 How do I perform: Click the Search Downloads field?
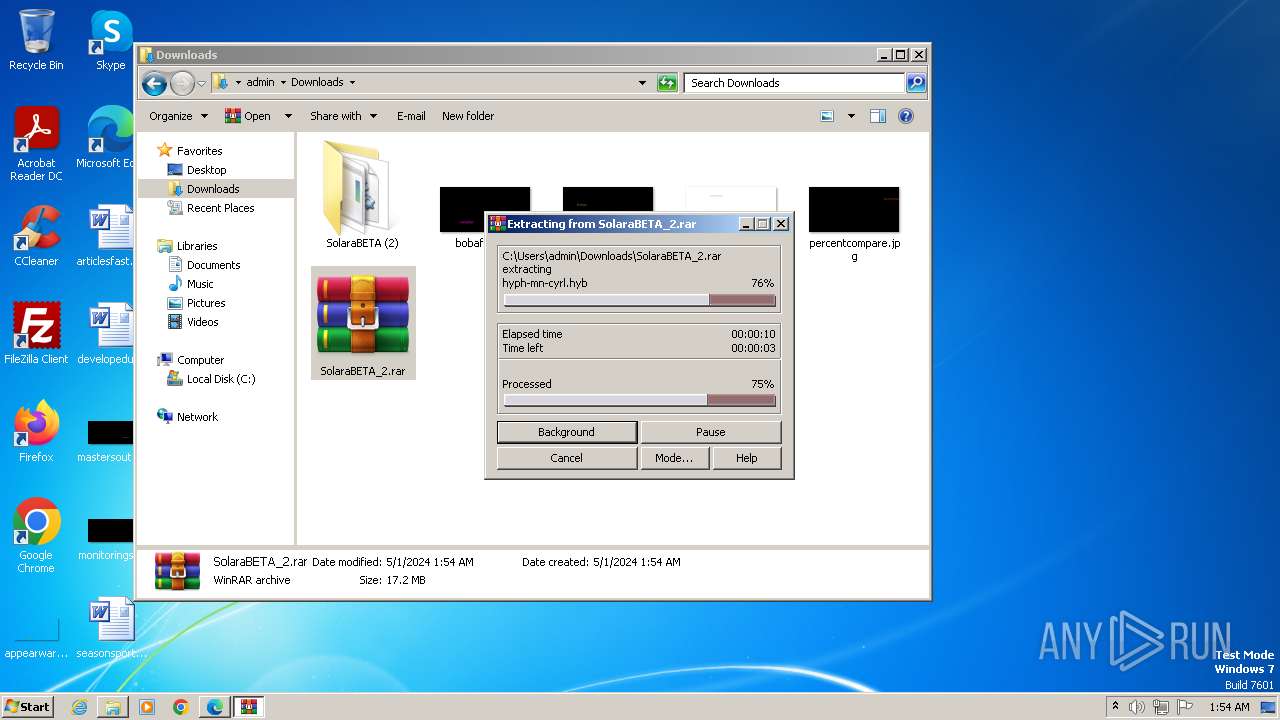(795, 83)
